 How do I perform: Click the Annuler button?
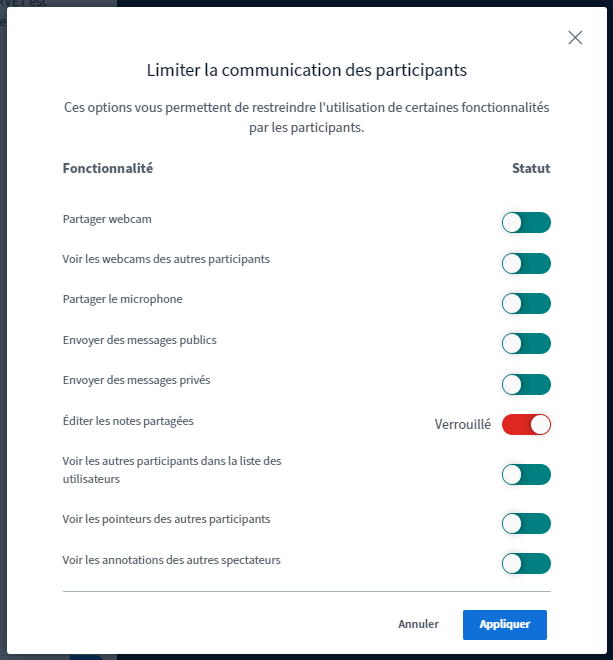click(418, 624)
